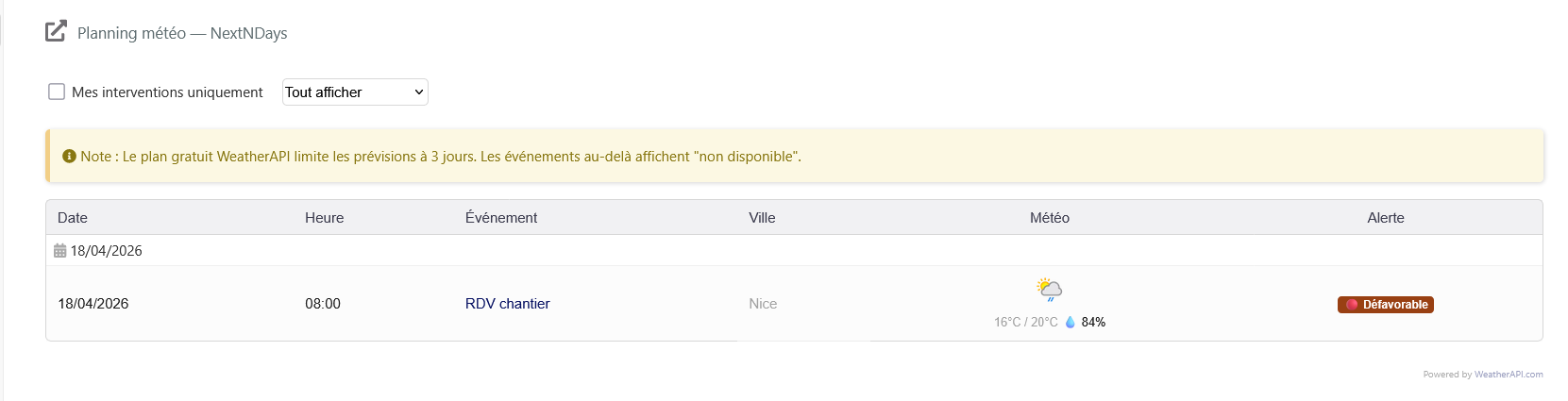Click the Heure column header
1568x401 pixels.
pyautogui.click(x=324, y=218)
